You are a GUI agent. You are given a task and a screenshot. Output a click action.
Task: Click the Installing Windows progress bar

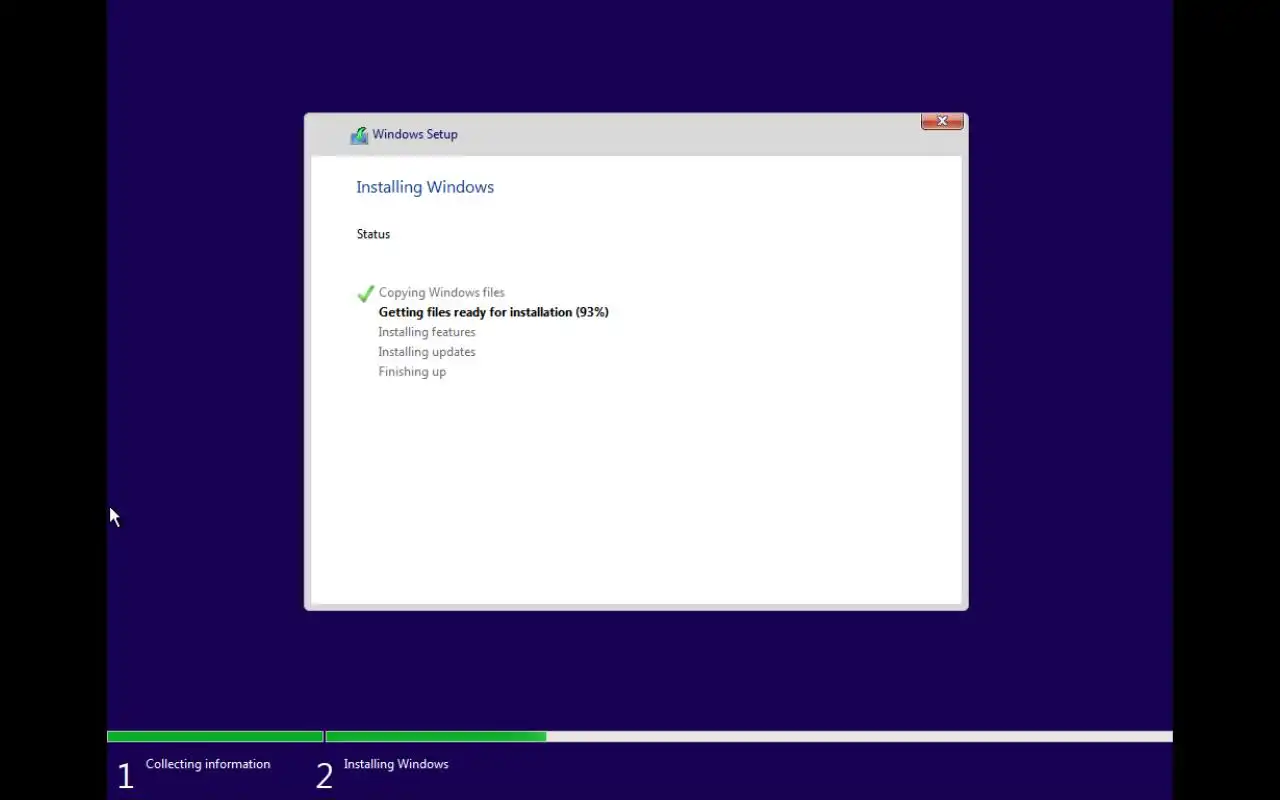point(749,737)
